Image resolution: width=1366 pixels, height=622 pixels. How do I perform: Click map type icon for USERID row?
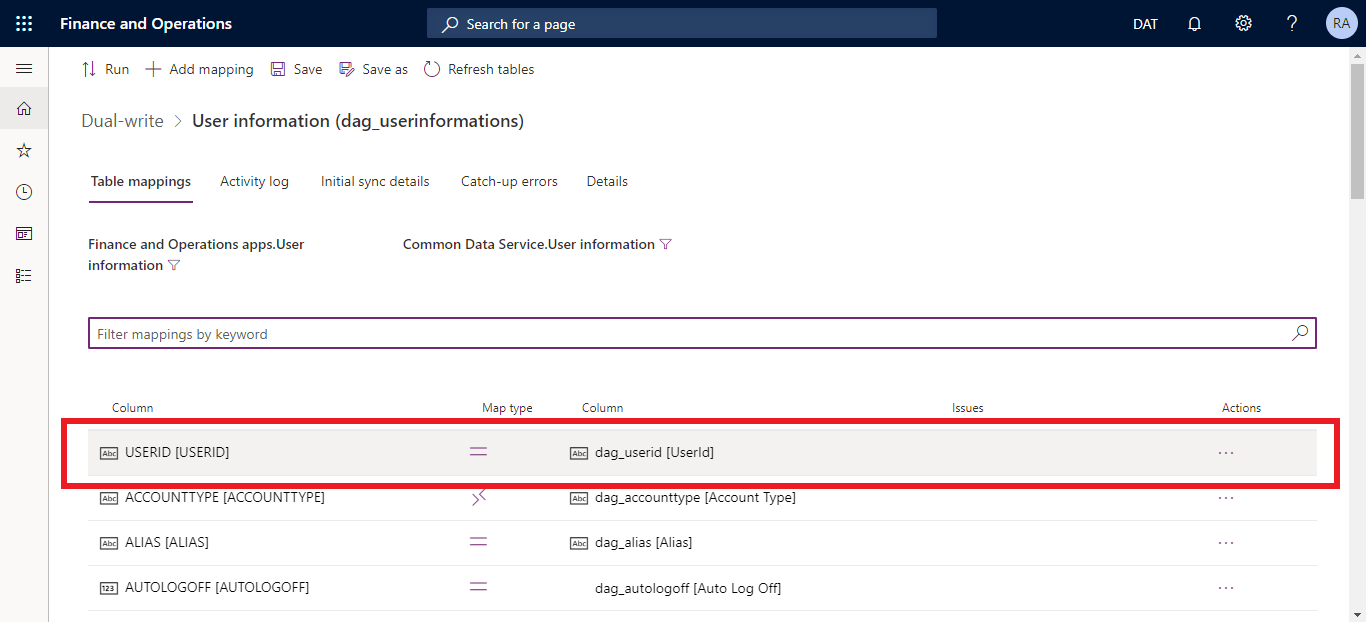point(479,452)
